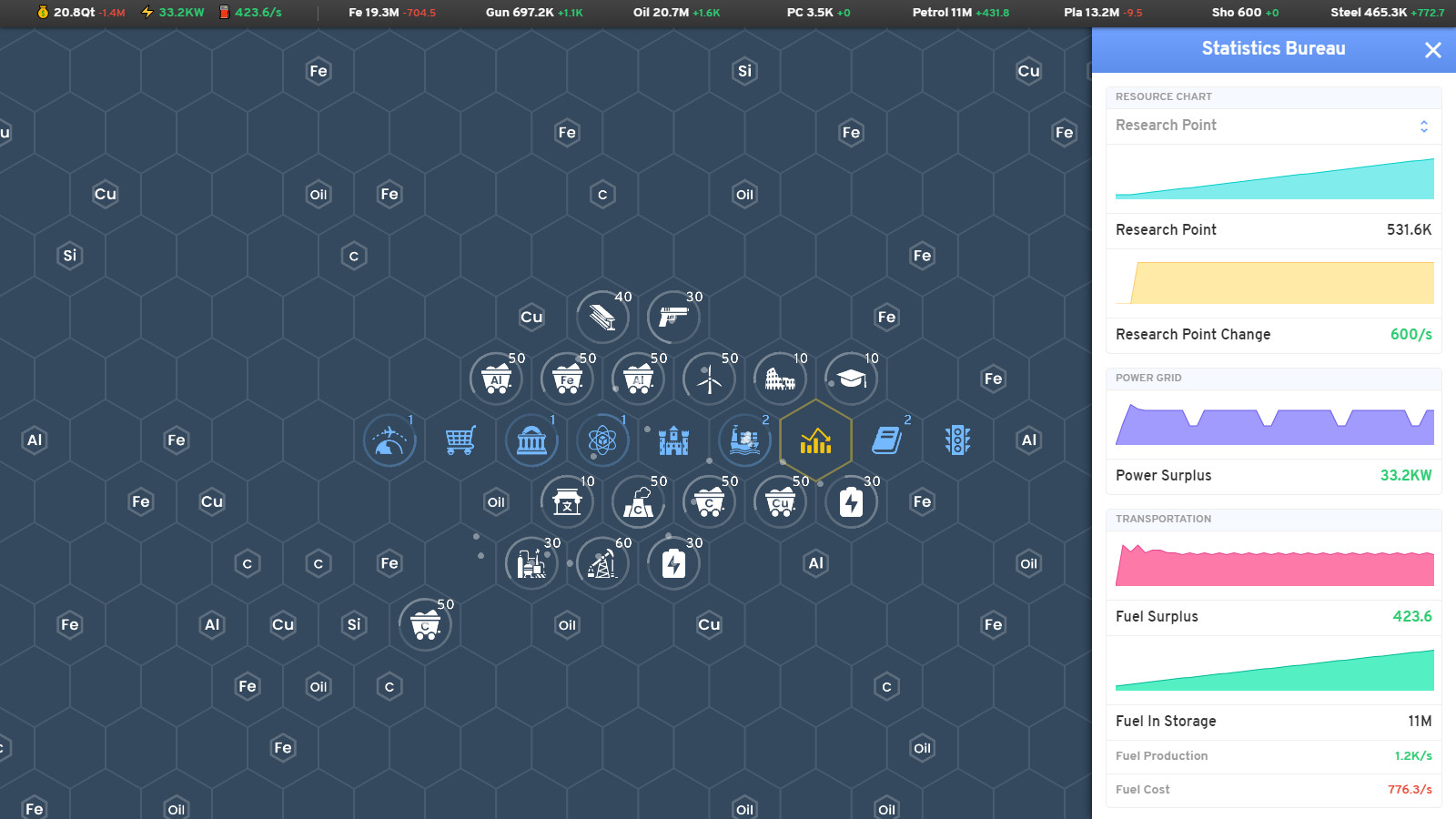Select the Trade Center shopping cart icon

tap(460, 440)
